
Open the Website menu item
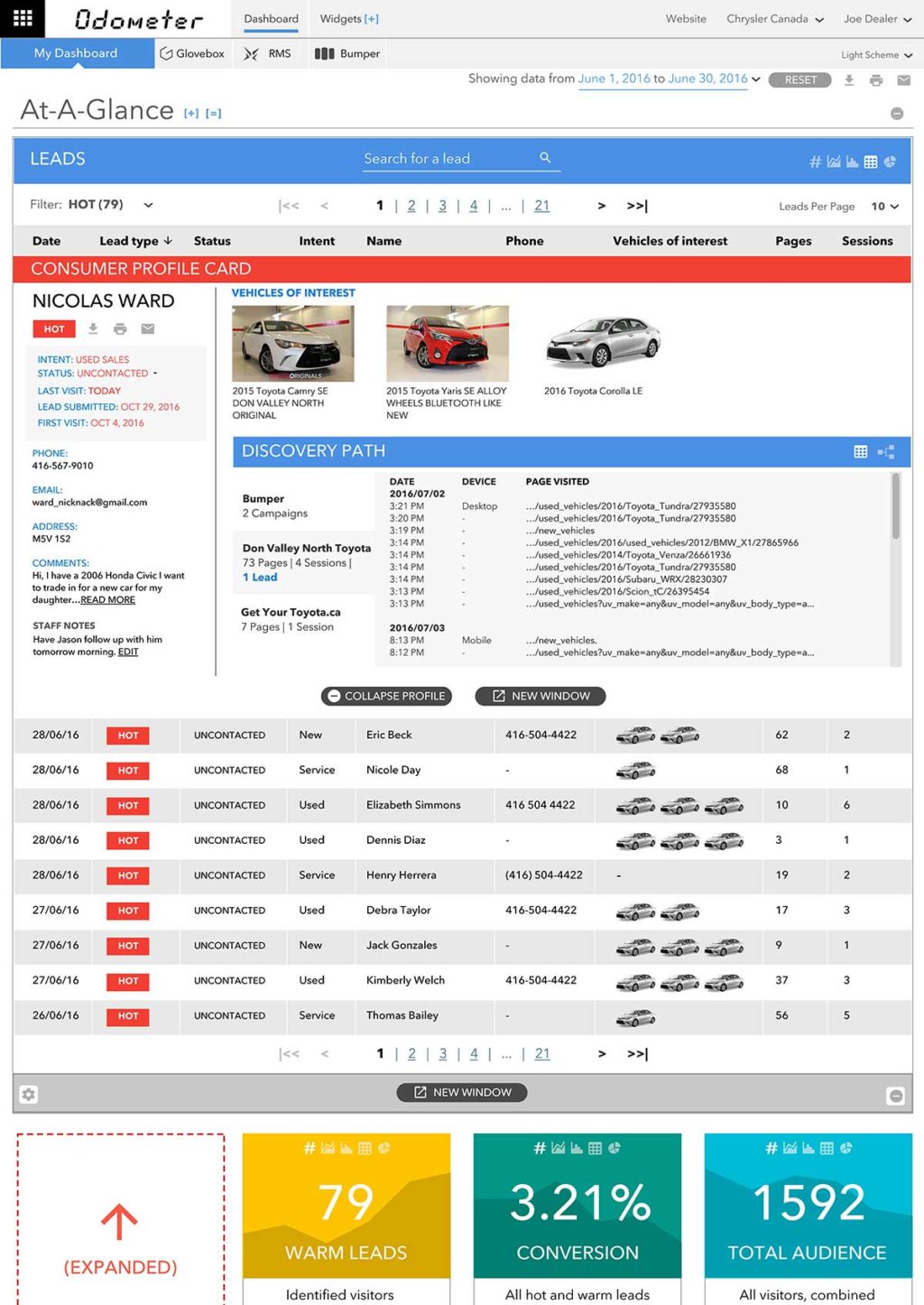686,19
